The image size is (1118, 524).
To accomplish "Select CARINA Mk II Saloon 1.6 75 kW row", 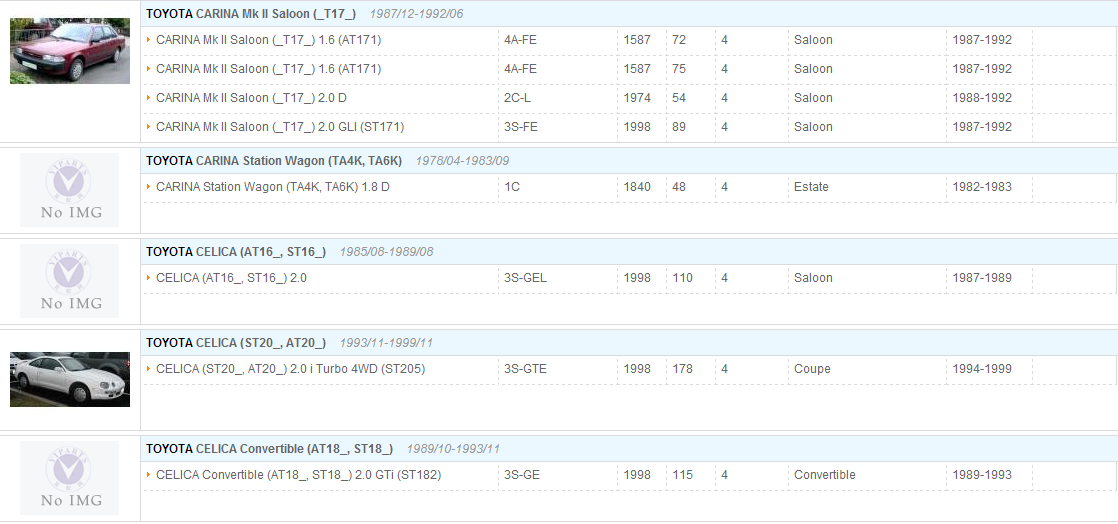I will pyautogui.click(x=629, y=69).
